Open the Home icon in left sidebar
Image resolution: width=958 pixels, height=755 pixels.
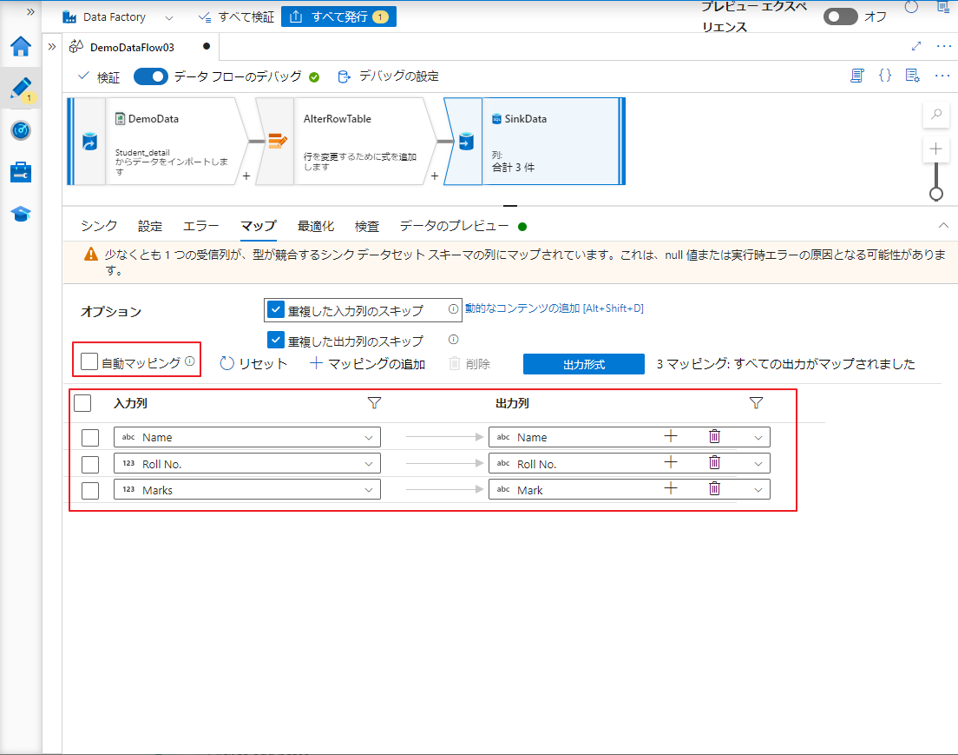20,47
